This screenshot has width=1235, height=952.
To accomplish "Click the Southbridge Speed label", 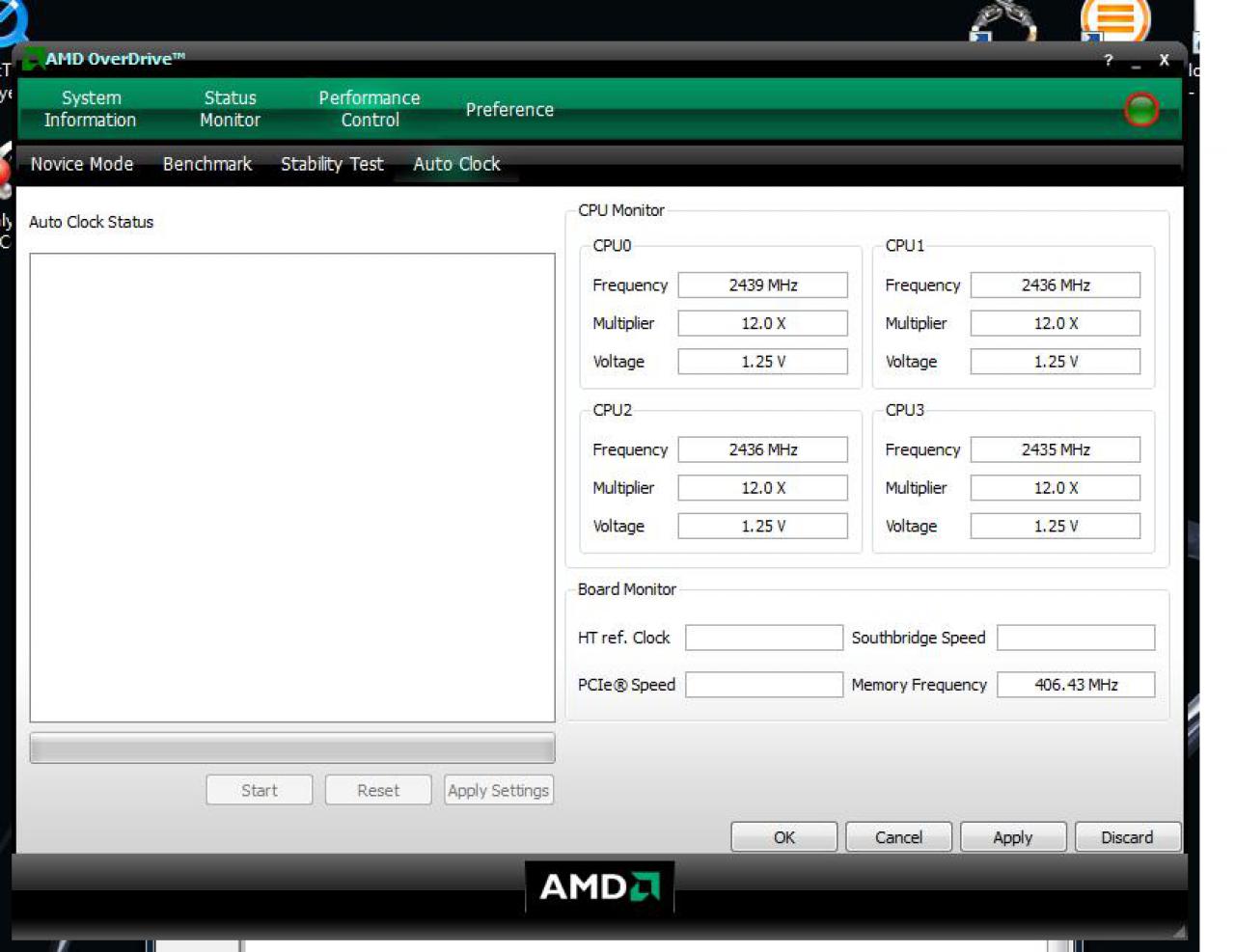I will click(x=919, y=638).
